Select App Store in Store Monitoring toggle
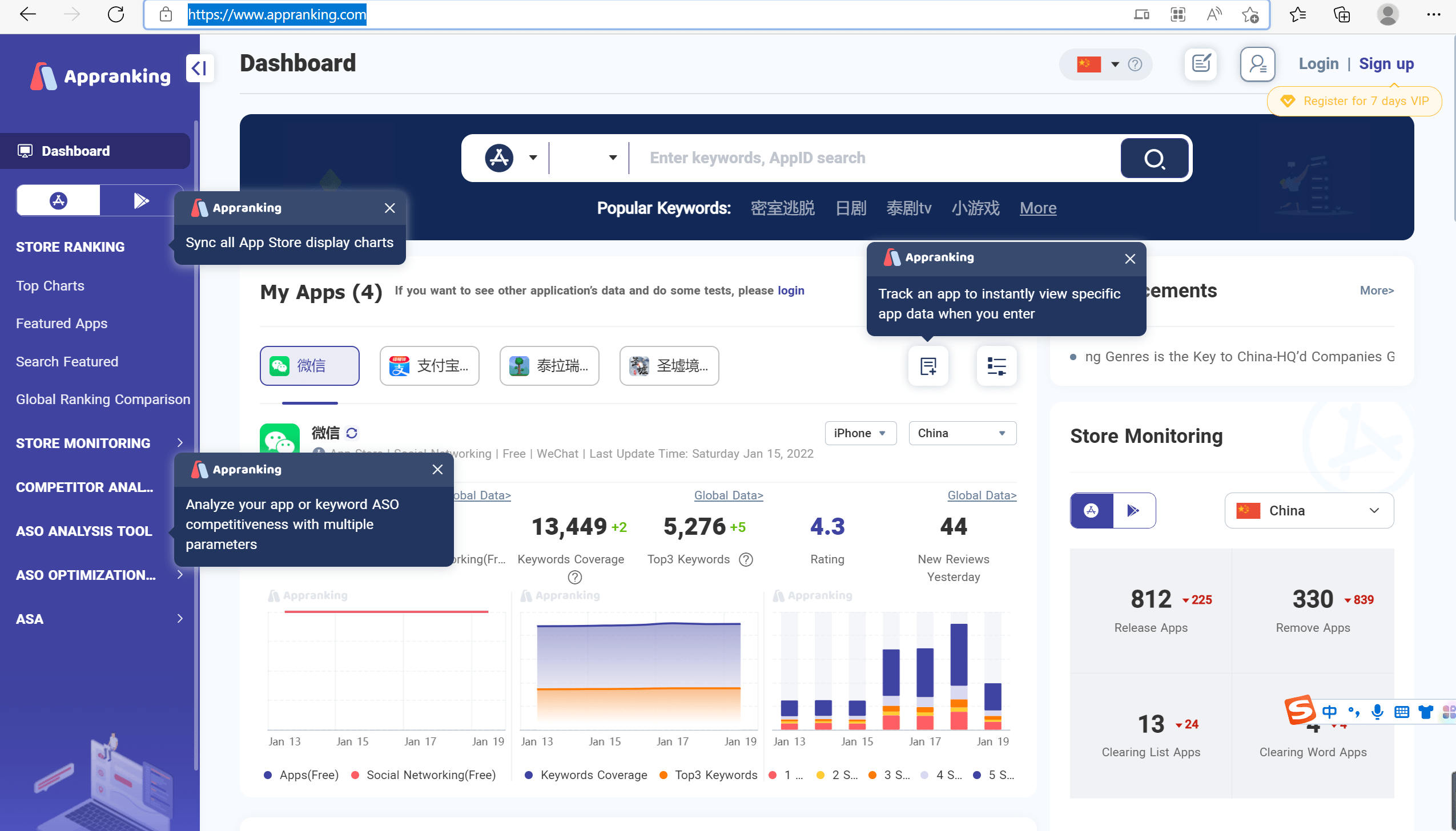This screenshot has height=831, width=1456. (x=1091, y=510)
